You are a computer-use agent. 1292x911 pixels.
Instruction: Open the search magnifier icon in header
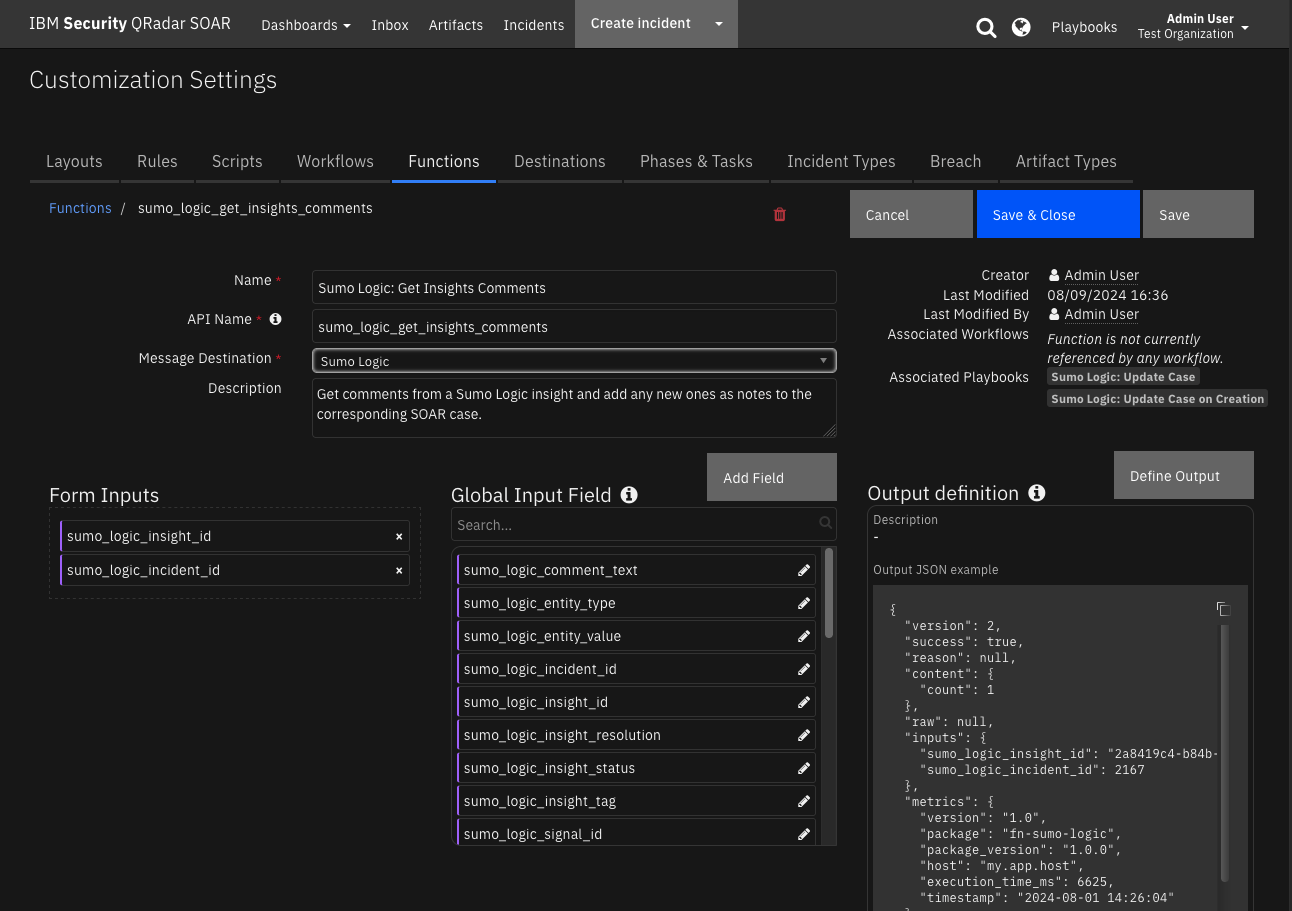[x=986, y=28]
